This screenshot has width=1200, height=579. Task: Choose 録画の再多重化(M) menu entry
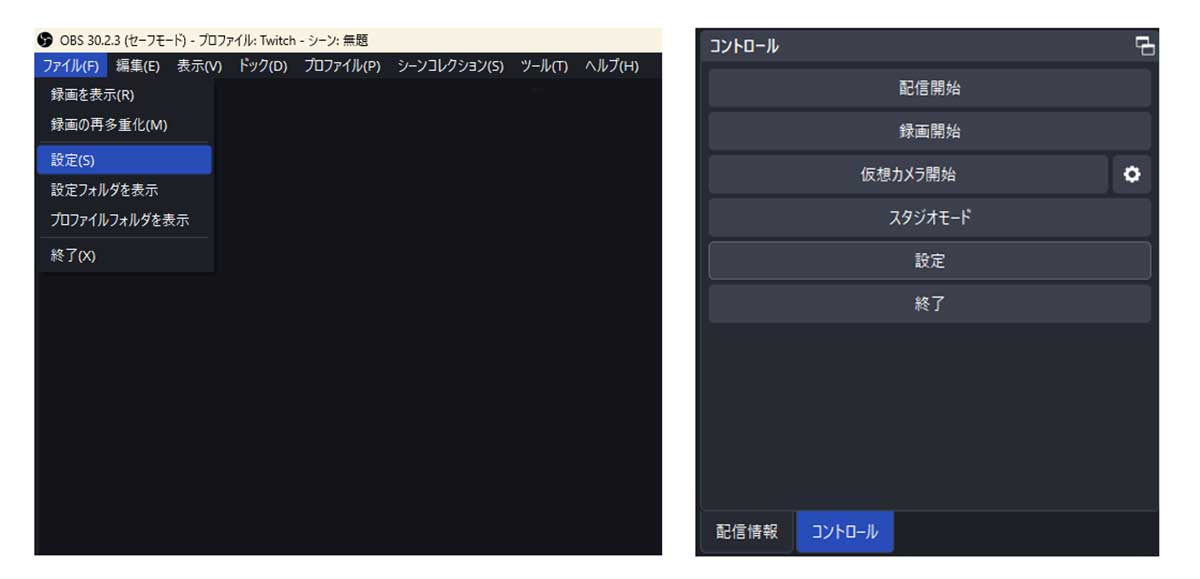pyautogui.click(x=124, y=125)
